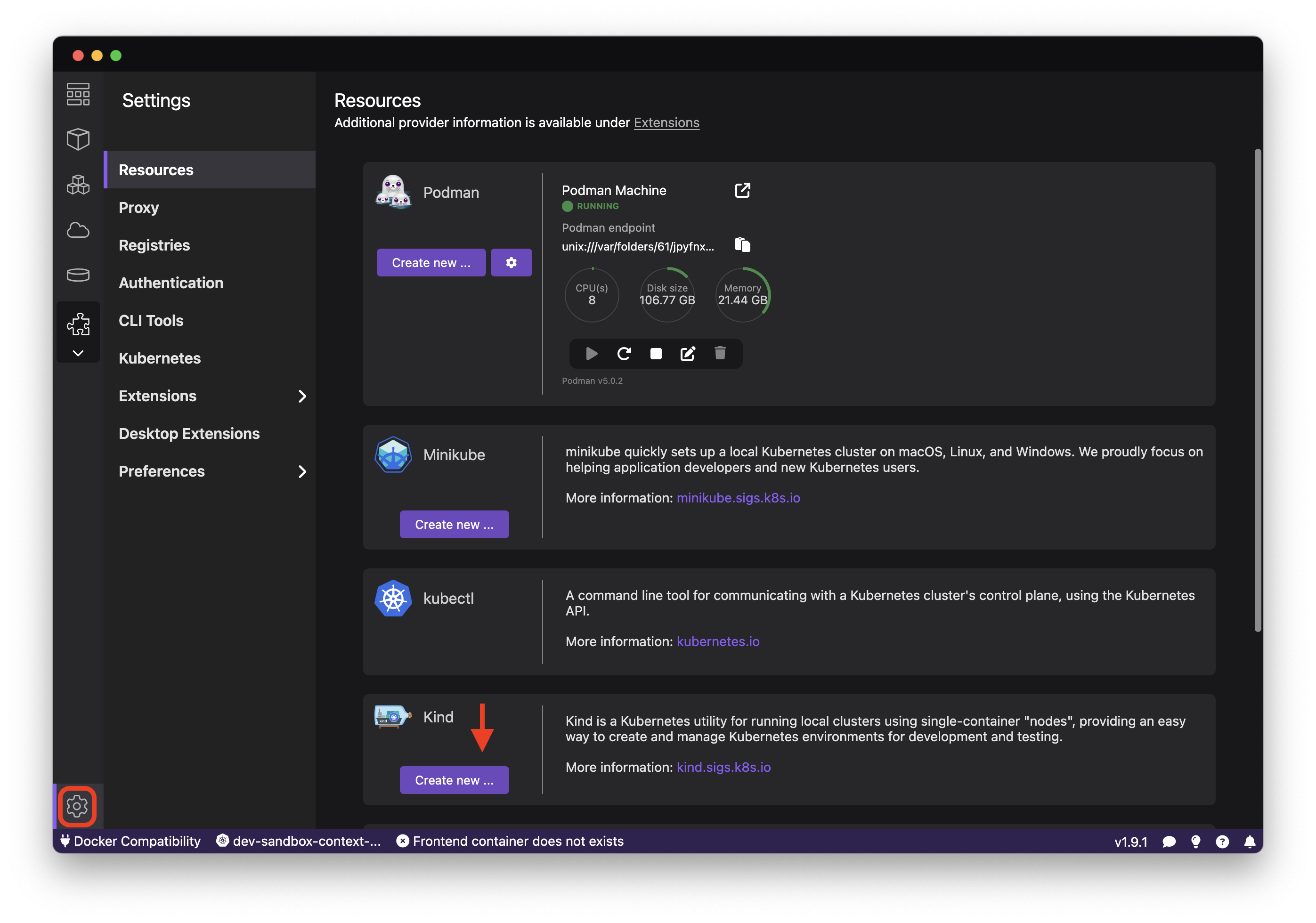The height and width of the screenshot is (923, 1316).
Task: Click the Minikube logo icon
Action: [x=393, y=455]
